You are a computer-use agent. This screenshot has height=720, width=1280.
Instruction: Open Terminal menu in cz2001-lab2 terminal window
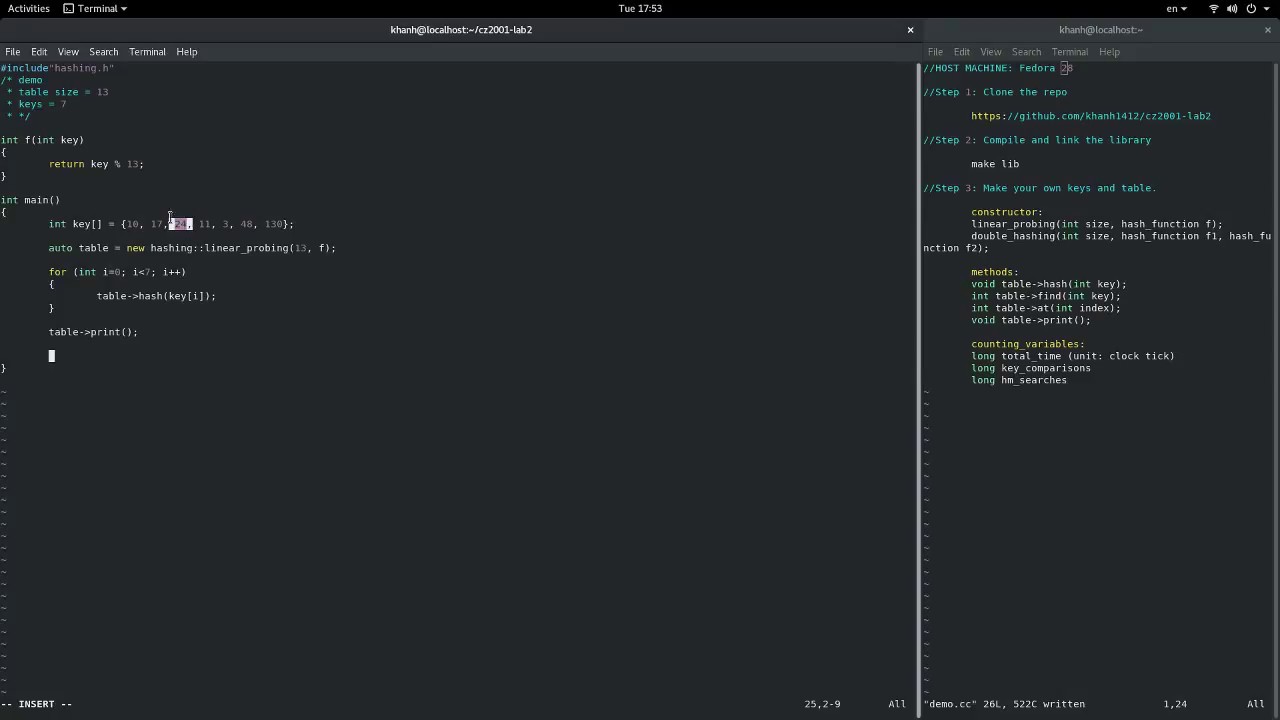[147, 52]
